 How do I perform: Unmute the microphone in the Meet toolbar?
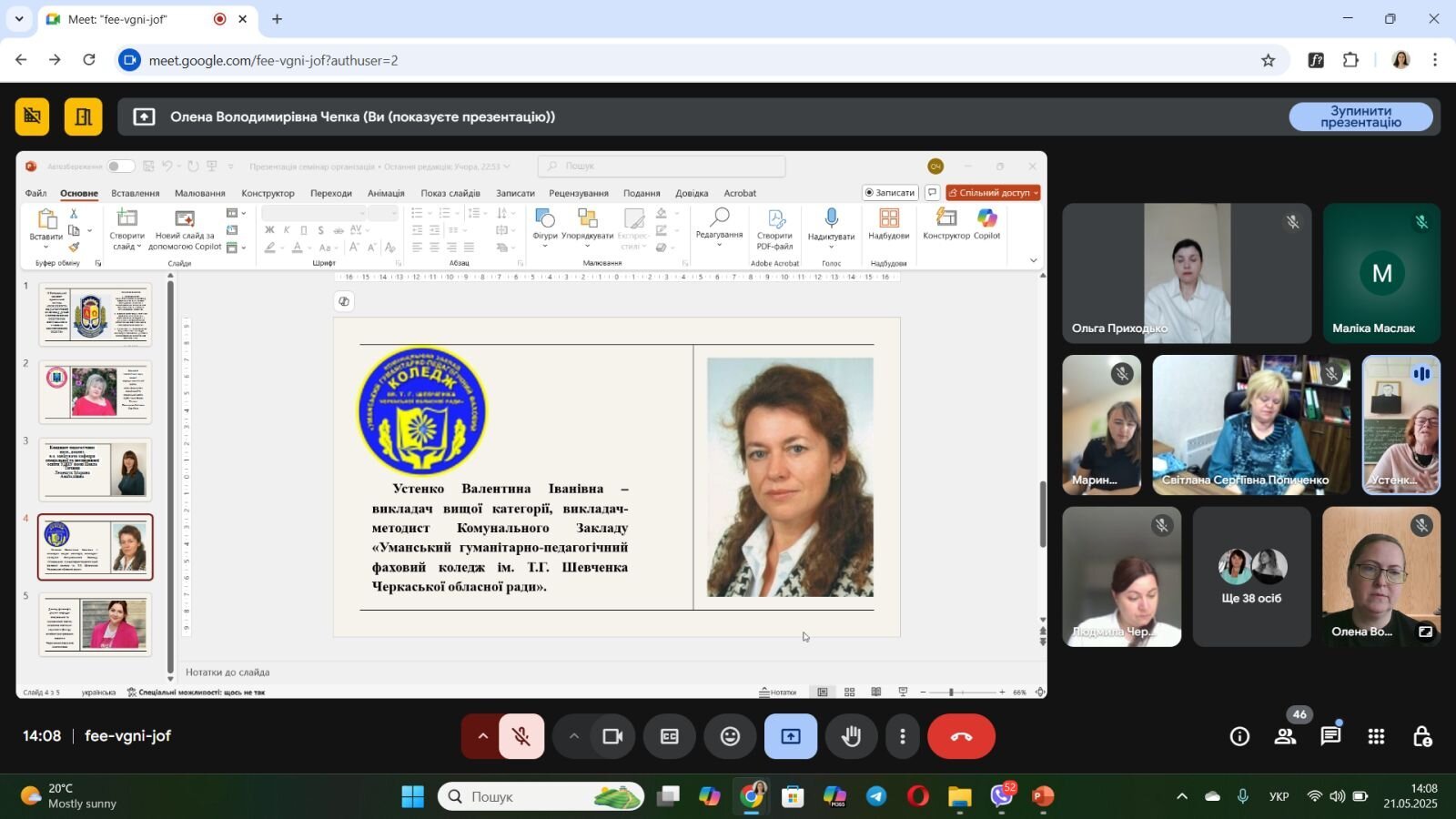(x=521, y=736)
